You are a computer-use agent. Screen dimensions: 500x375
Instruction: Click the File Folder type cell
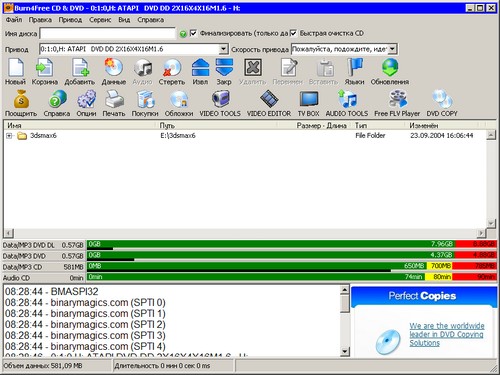370,136
